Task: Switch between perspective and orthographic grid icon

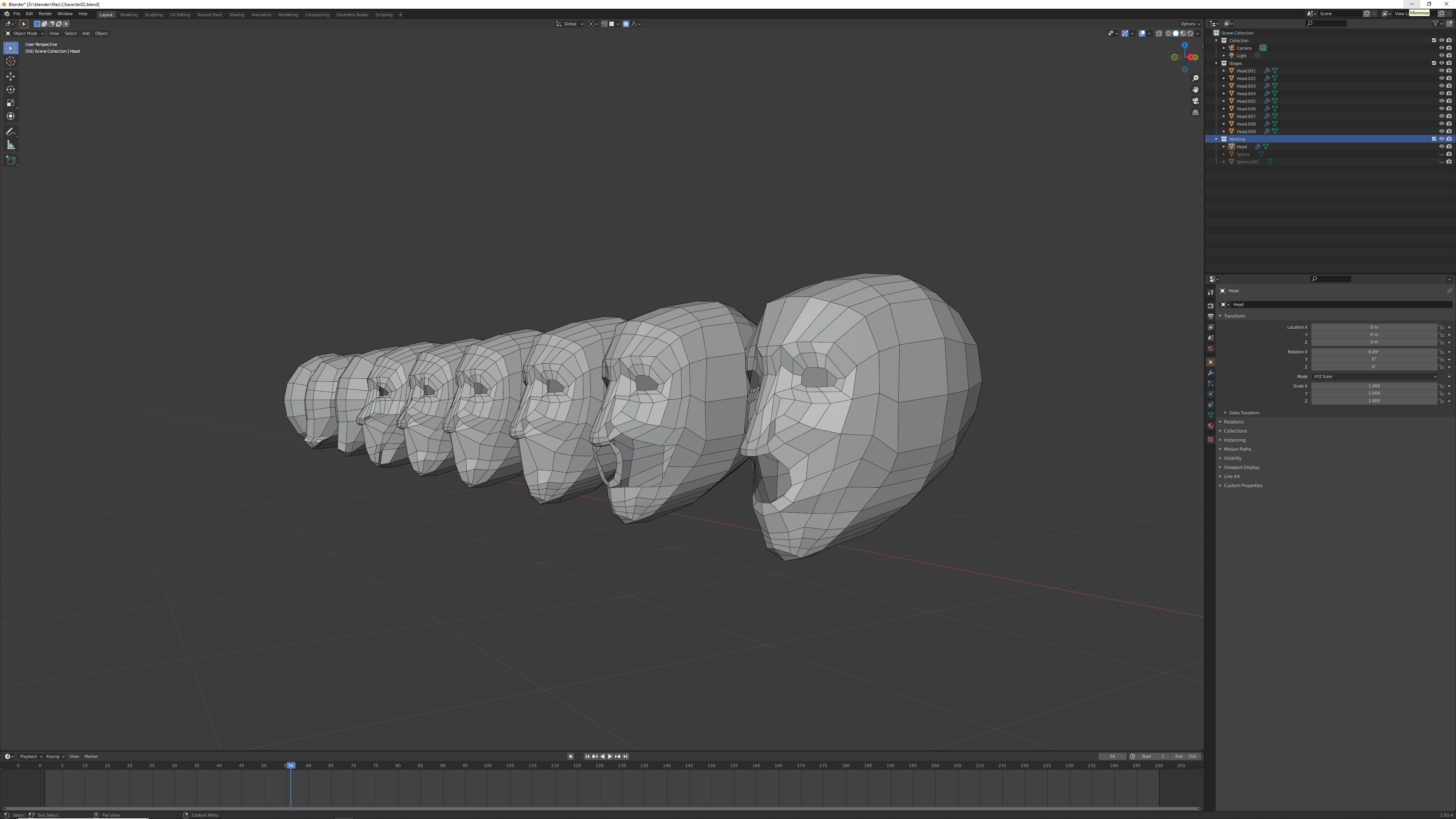Action: pyautogui.click(x=1196, y=113)
